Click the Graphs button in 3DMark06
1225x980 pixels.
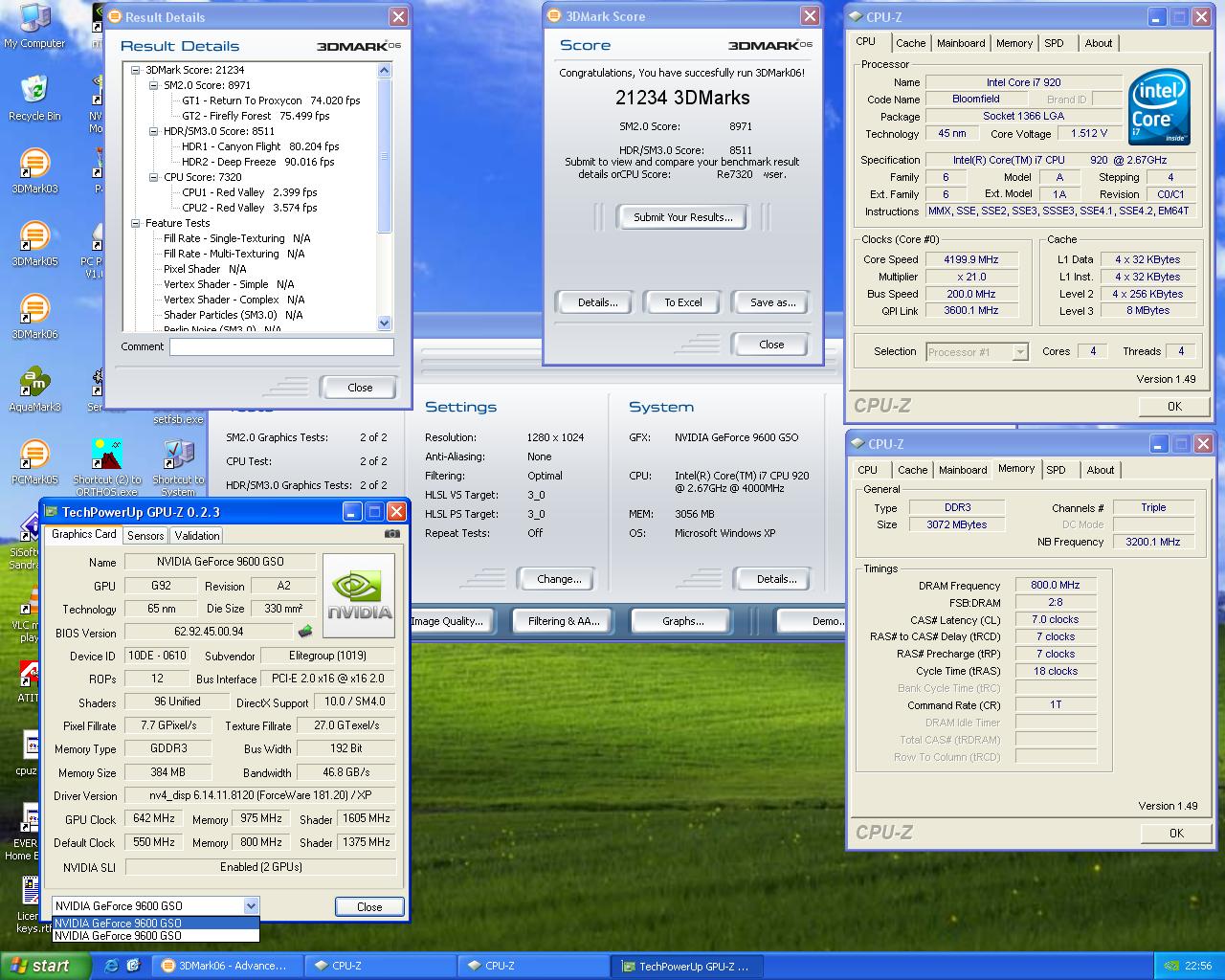(682, 621)
